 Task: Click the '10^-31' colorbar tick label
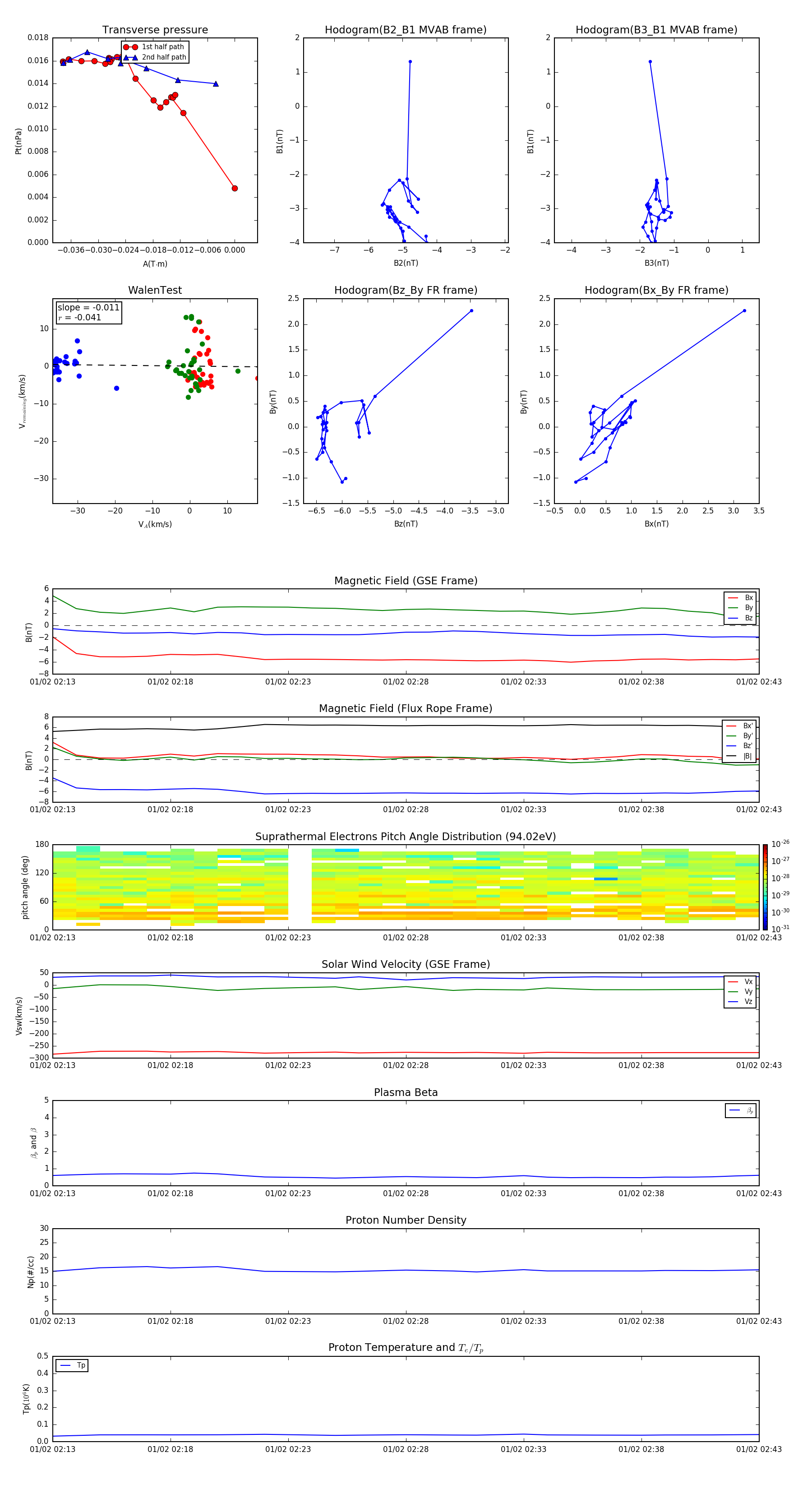[x=780, y=929]
